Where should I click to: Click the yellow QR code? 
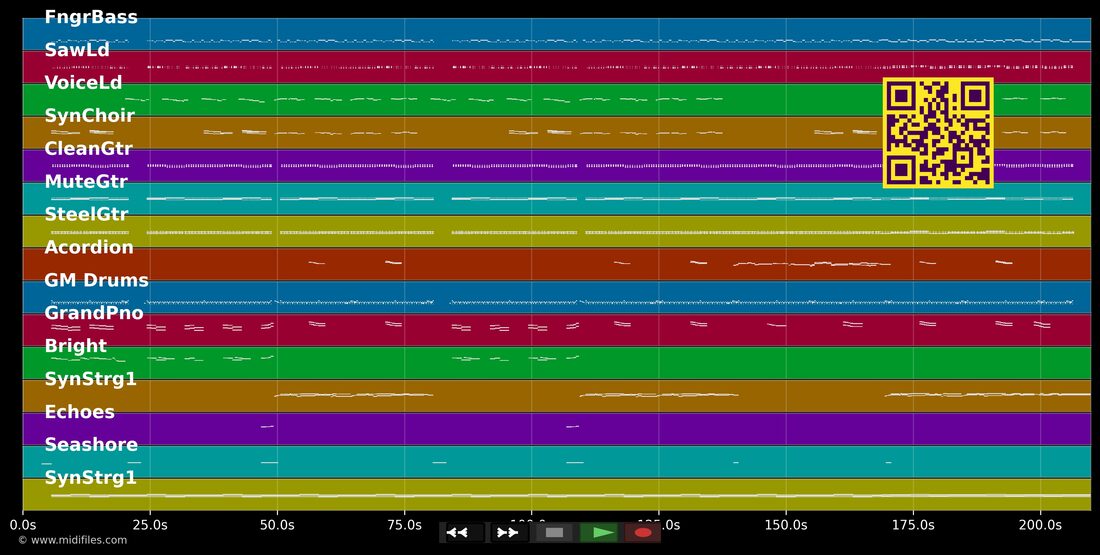pos(938,133)
